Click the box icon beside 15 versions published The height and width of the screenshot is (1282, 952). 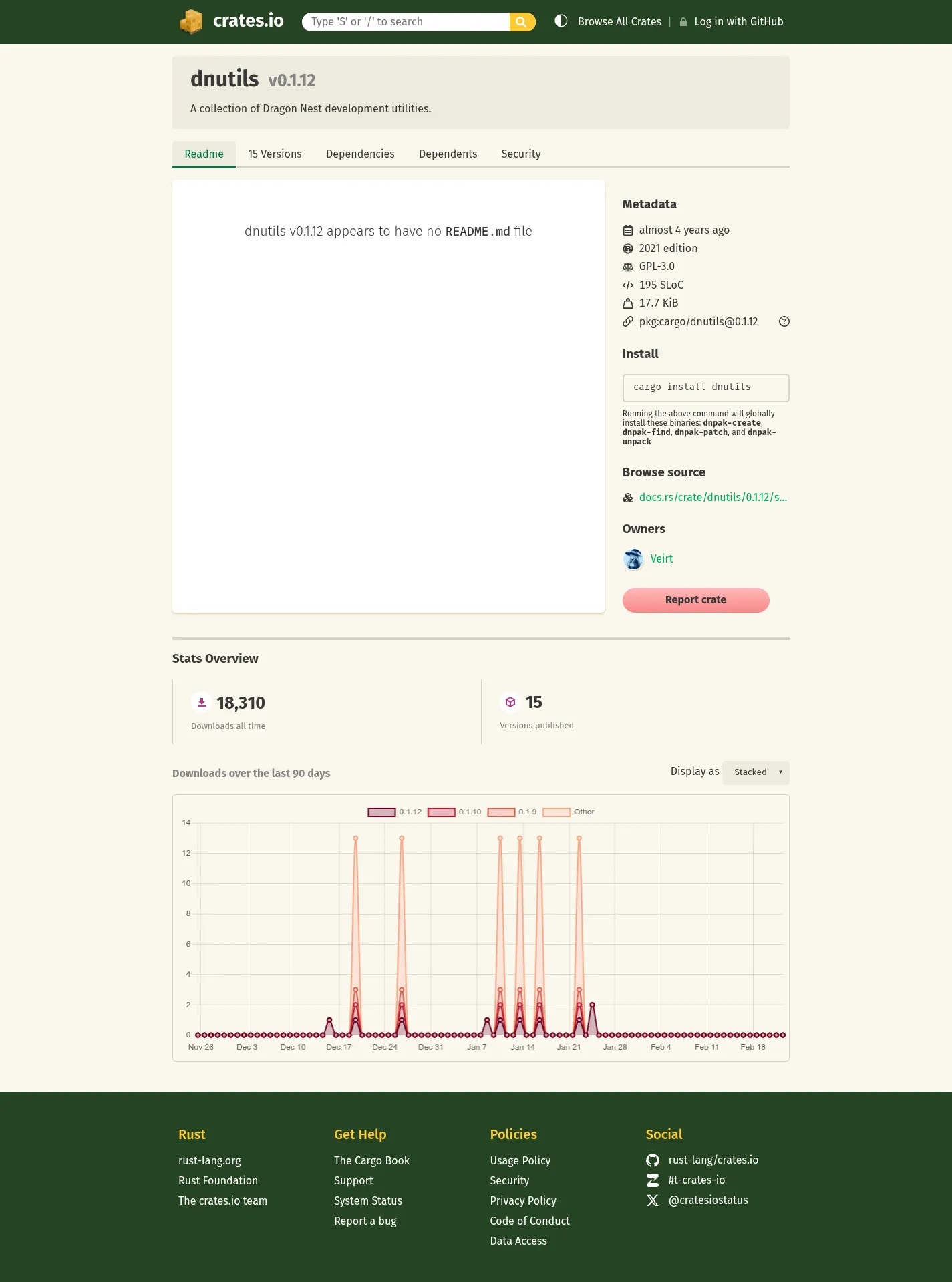510,702
